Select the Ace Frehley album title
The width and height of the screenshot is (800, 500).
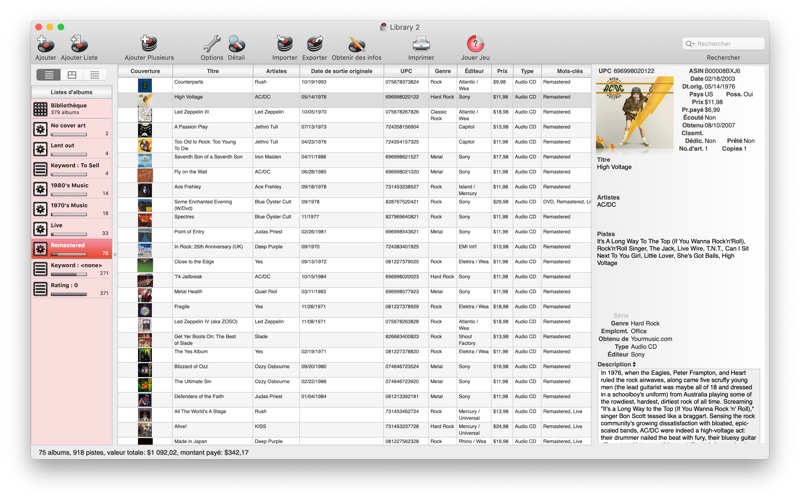coord(188,187)
